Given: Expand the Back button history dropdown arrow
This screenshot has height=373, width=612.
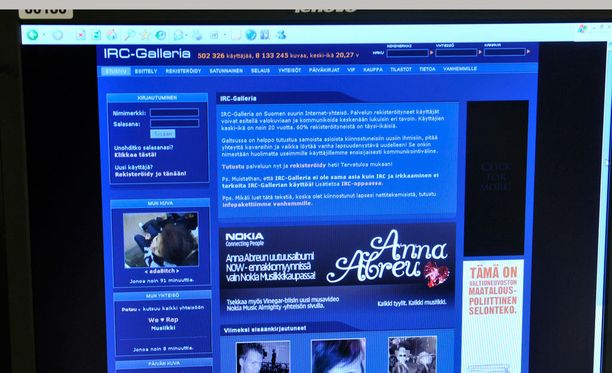Looking at the screenshot, I should click(x=44, y=35).
